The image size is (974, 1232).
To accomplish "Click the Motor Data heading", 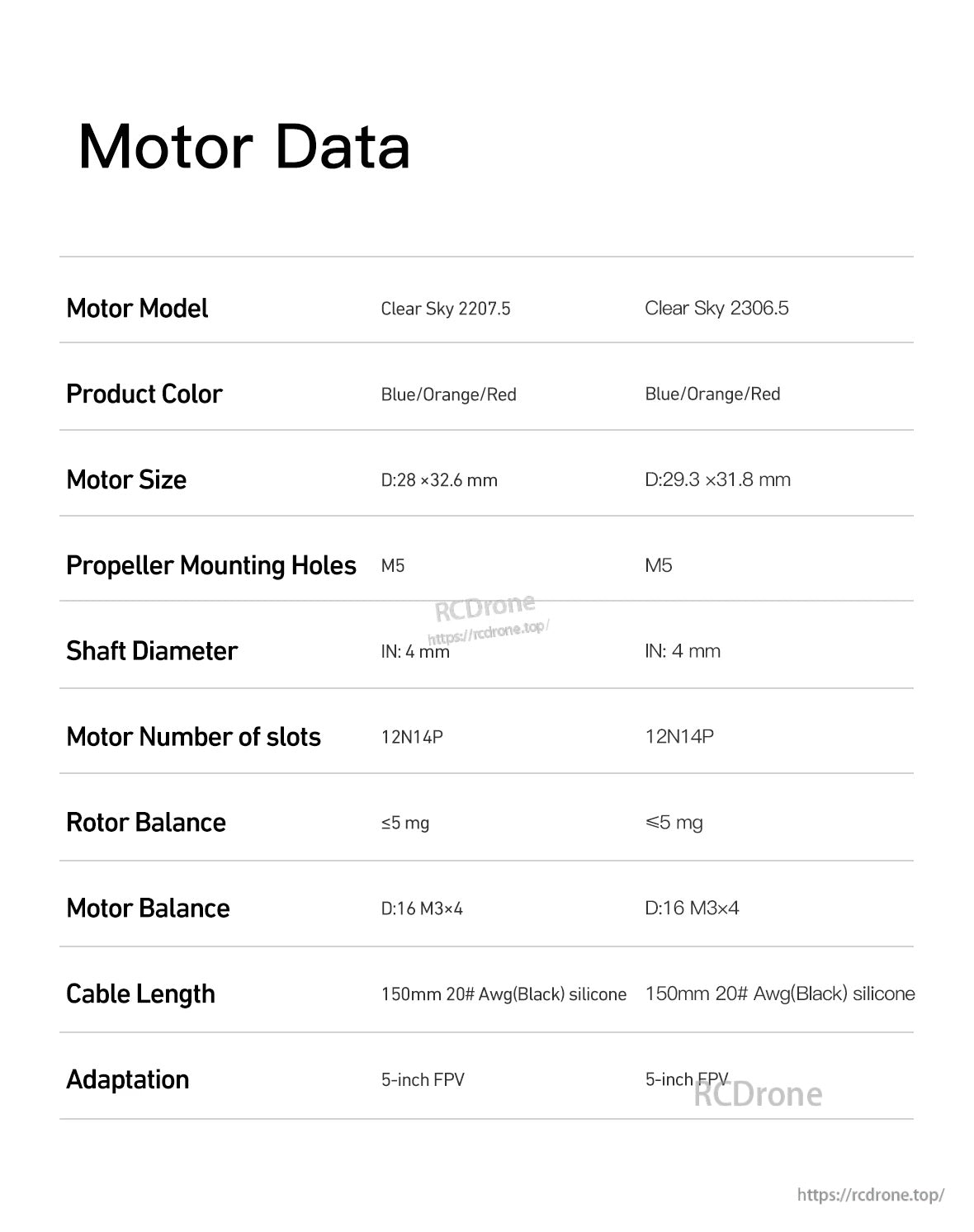I will click(x=244, y=147).
